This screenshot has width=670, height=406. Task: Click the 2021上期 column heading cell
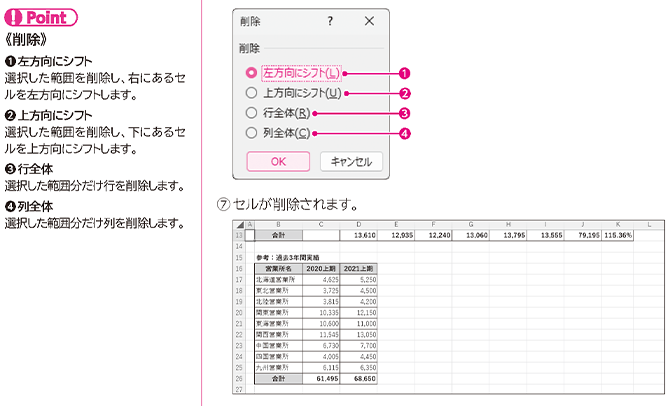(359, 269)
